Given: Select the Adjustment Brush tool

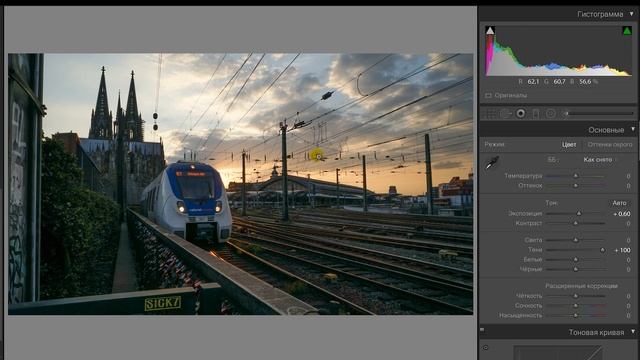Looking at the screenshot, I should pyautogui.click(x=566, y=113).
